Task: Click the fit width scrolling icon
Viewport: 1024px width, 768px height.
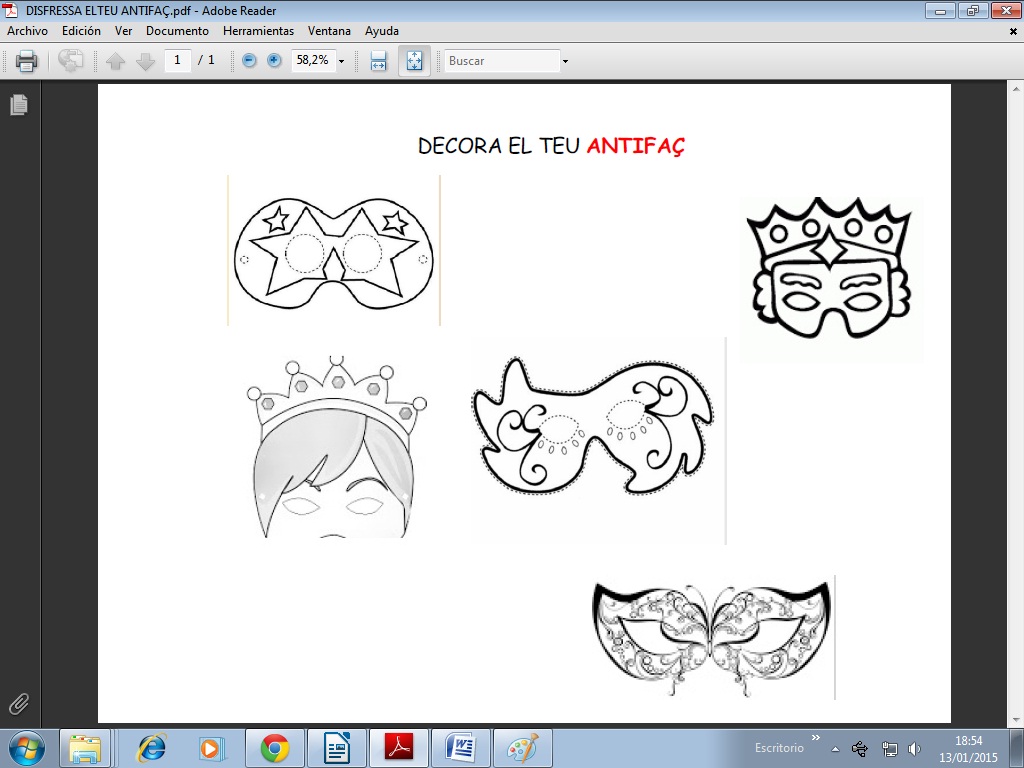Action: 379,61
